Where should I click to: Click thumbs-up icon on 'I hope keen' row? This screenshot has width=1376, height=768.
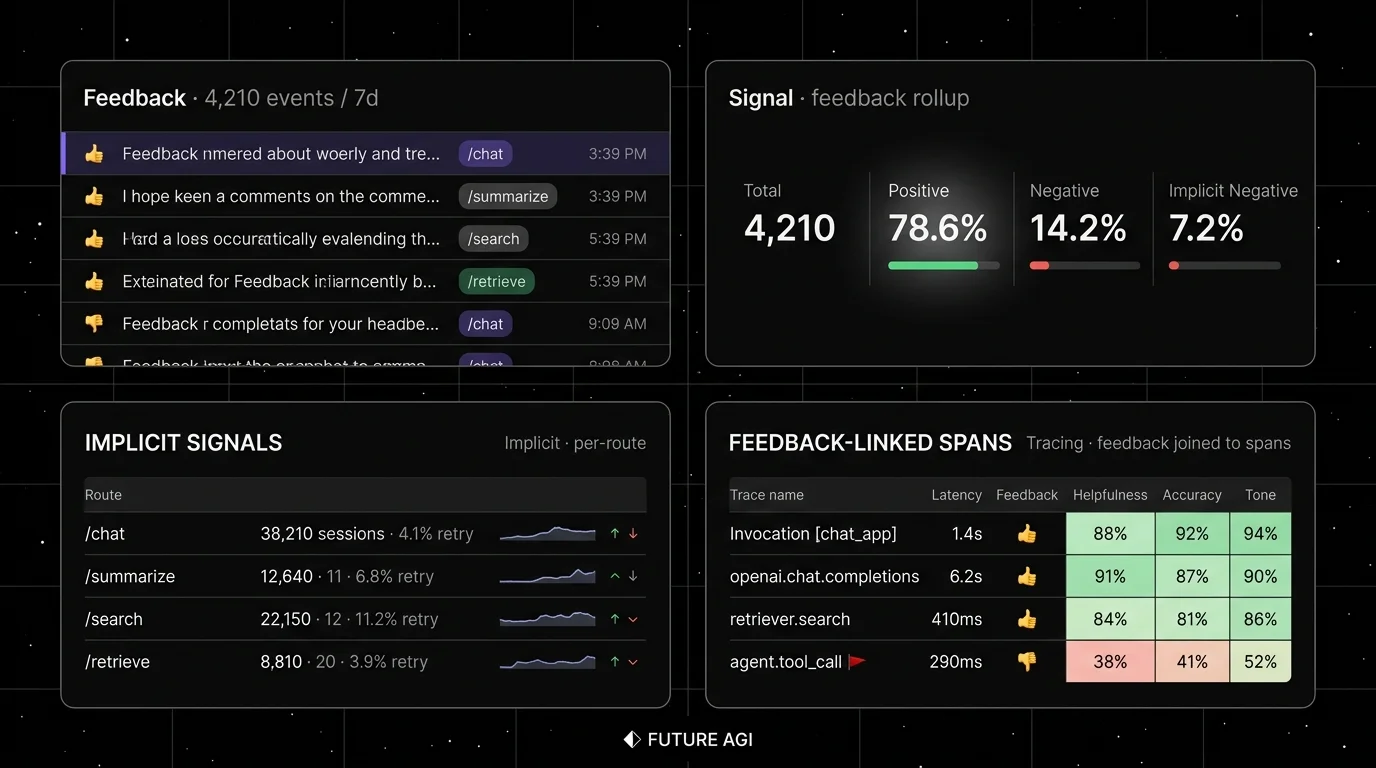tap(94, 196)
